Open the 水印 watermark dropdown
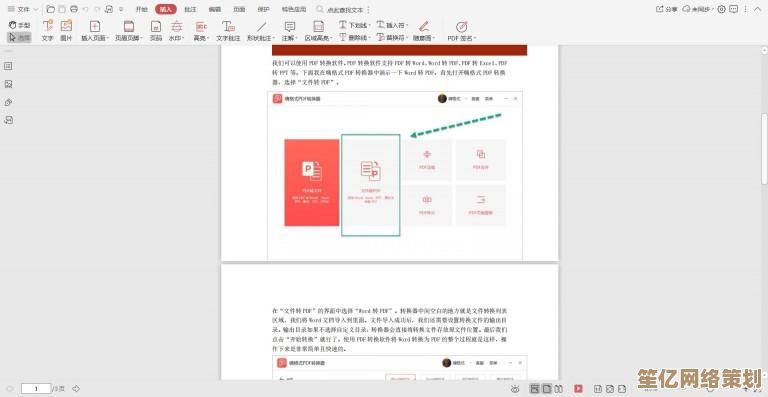Viewport: 768px width, 397px height. coord(176,31)
